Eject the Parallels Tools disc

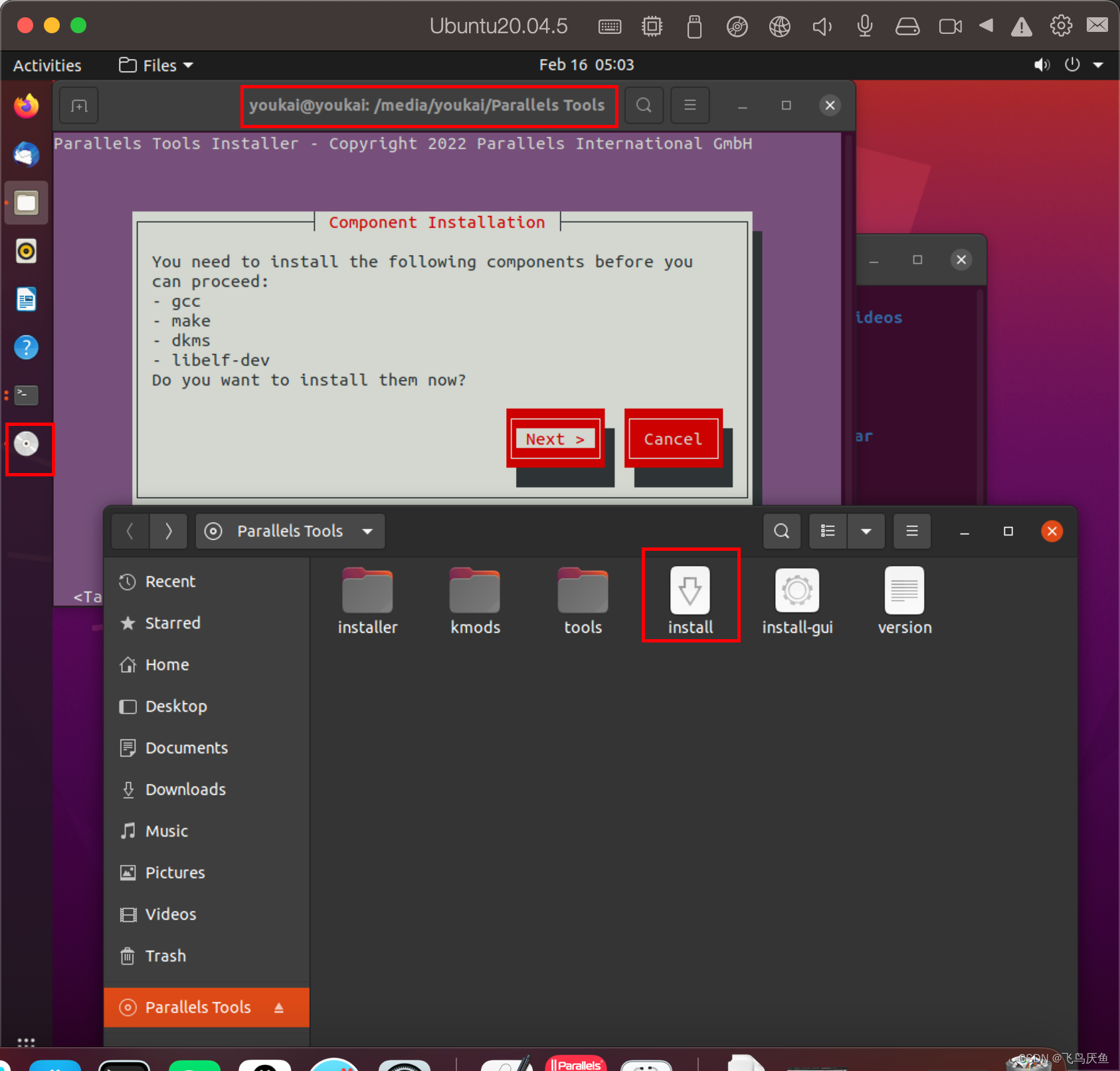pyautogui.click(x=279, y=1008)
